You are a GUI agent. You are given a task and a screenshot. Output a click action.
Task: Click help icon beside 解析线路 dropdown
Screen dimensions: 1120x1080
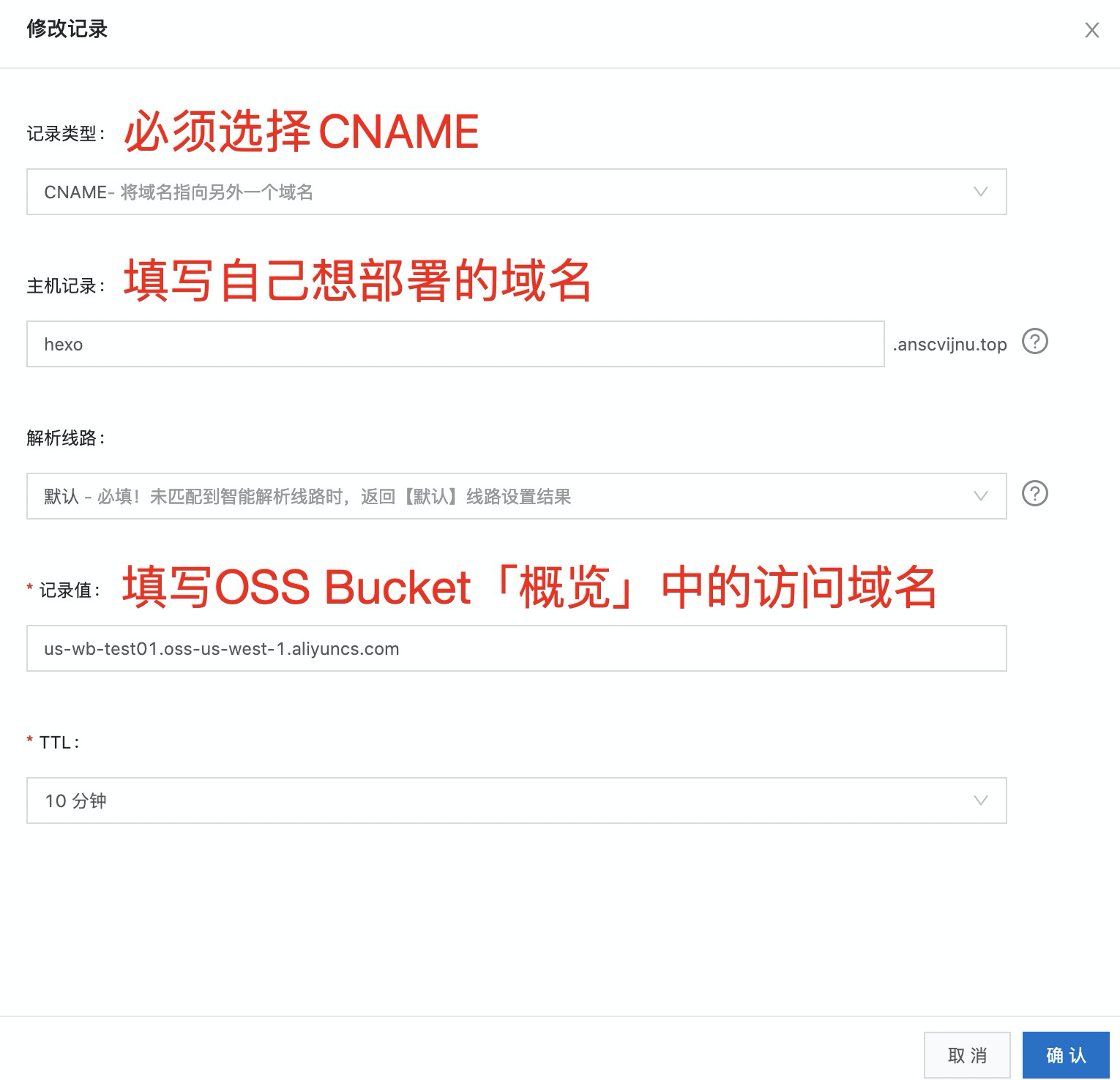pyautogui.click(x=1035, y=494)
